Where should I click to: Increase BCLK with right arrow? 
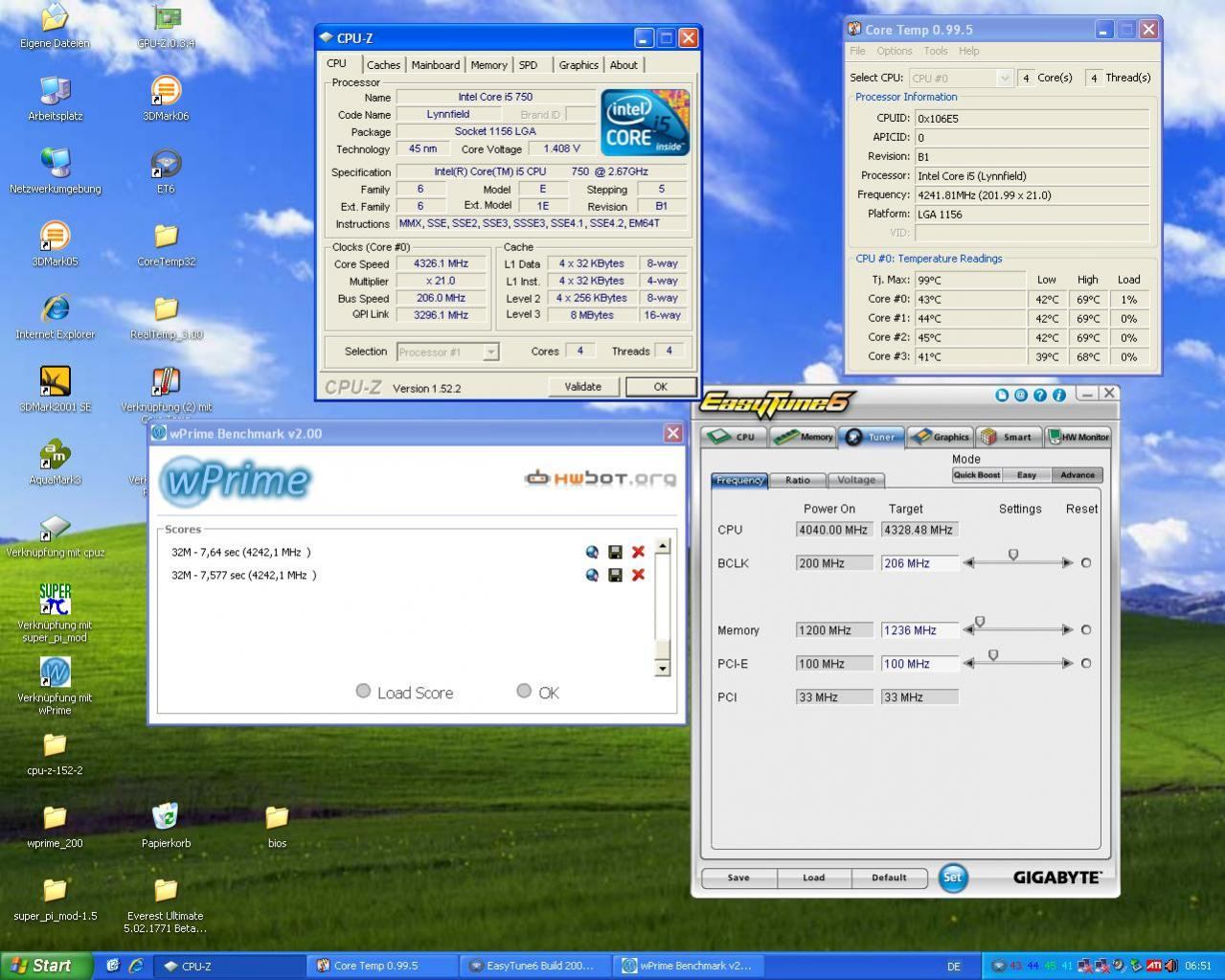[1067, 563]
